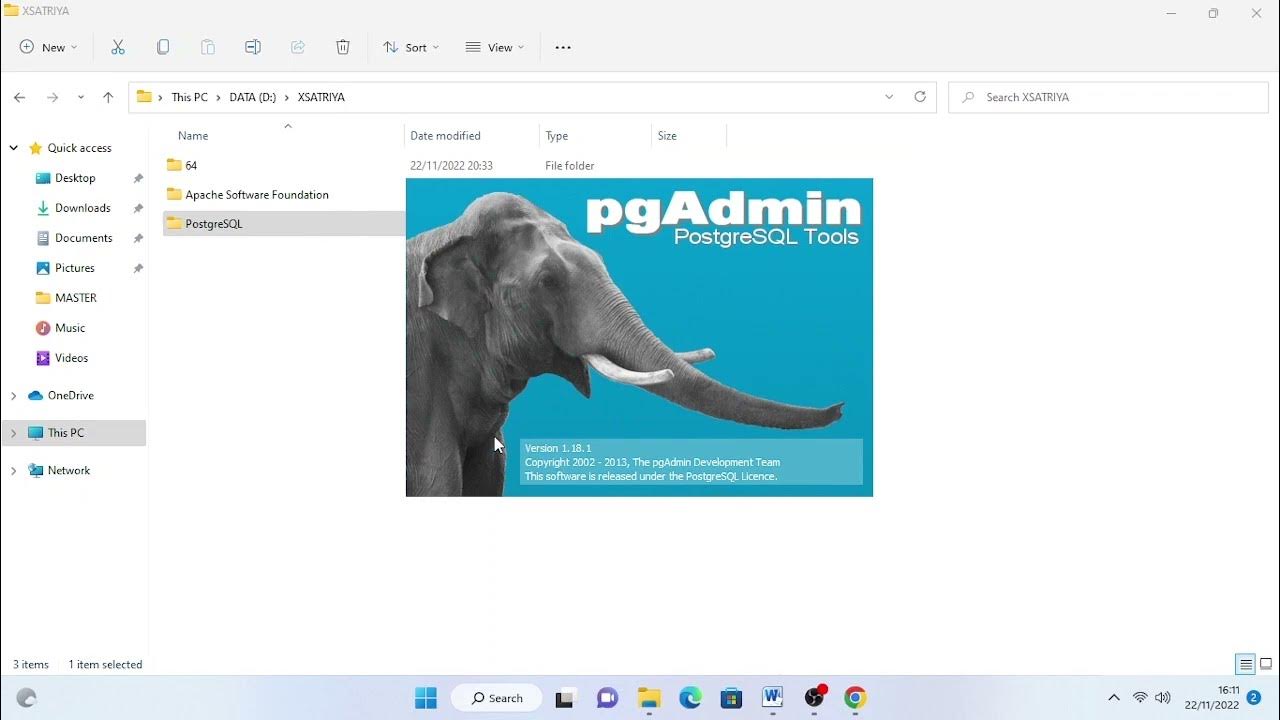The image size is (1280, 720).
Task: Select Documents in Quick access
Action: point(83,238)
